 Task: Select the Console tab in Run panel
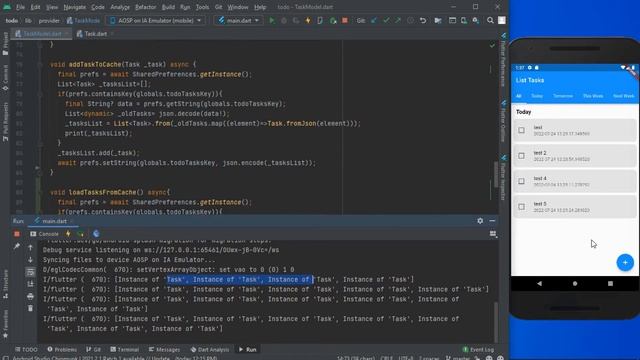click(x=44, y=234)
